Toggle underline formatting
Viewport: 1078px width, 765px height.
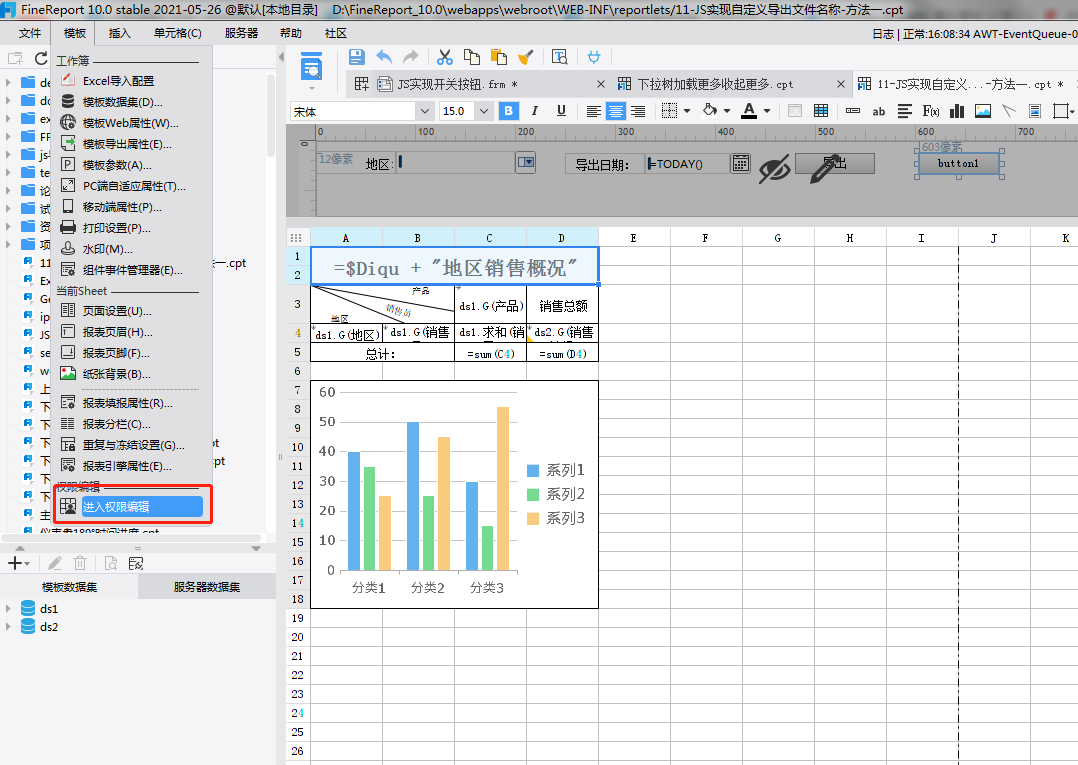[x=561, y=111]
